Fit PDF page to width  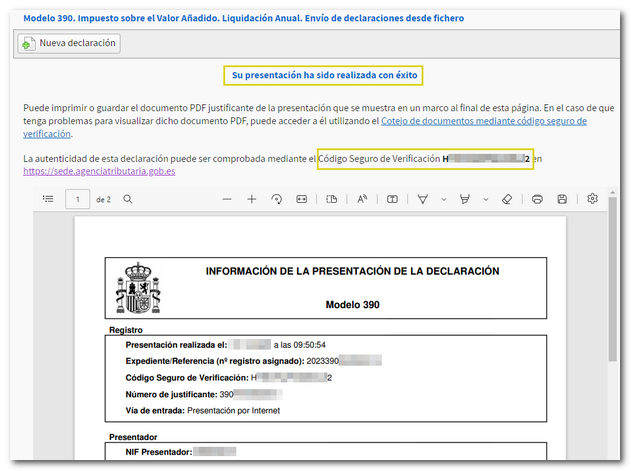point(301,199)
